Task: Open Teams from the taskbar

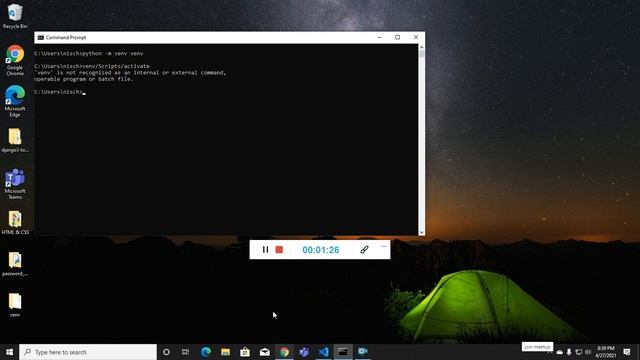Action: click(x=304, y=352)
